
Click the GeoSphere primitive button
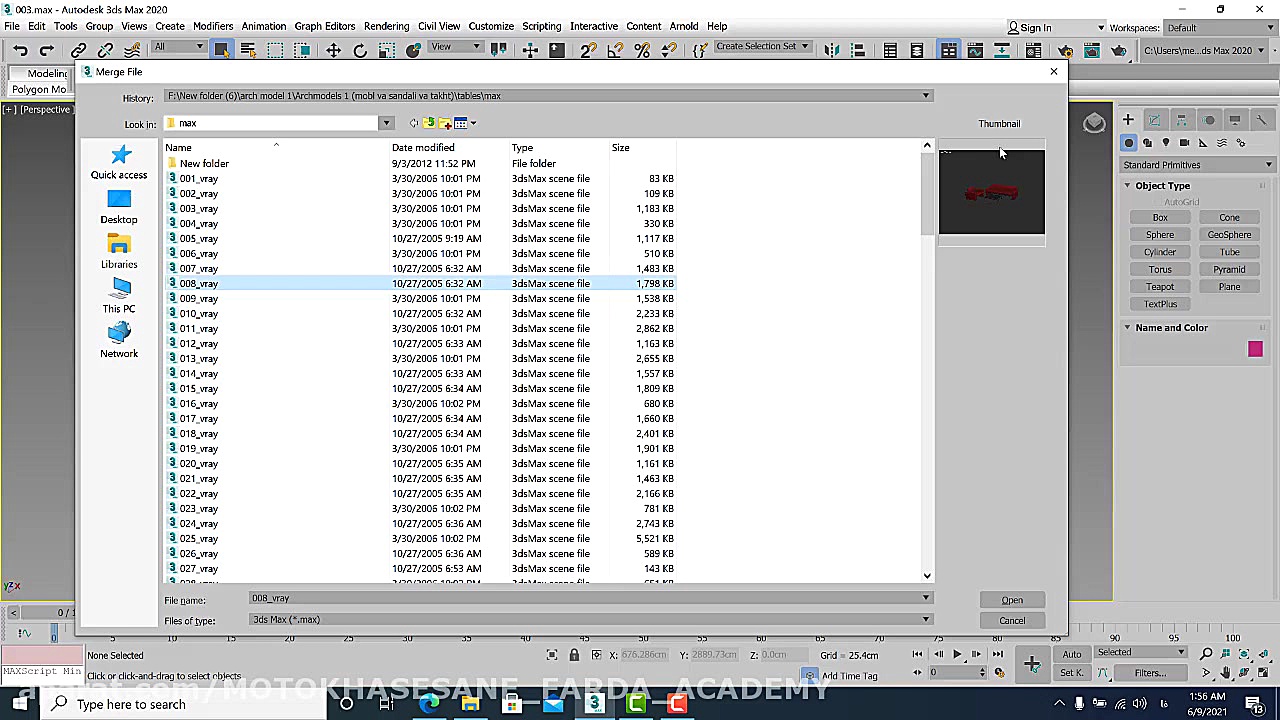tap(1229, 235)
